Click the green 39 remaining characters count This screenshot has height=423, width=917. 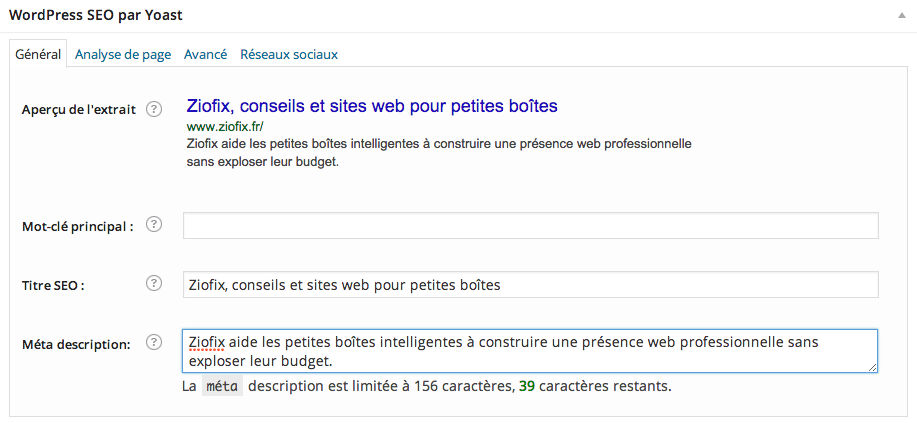[x=526, y=387]
